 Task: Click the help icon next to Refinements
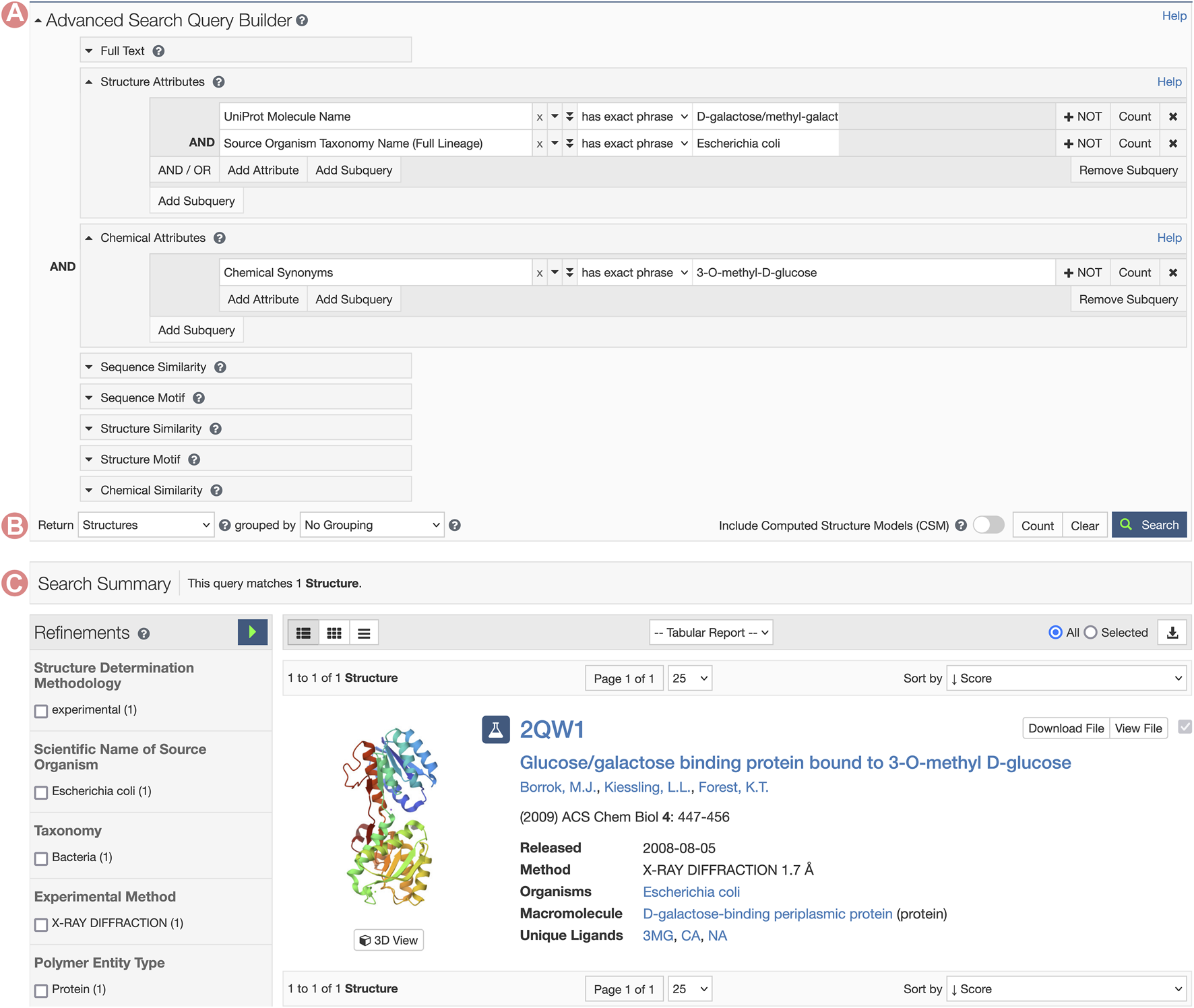click(x=144, y=634)
